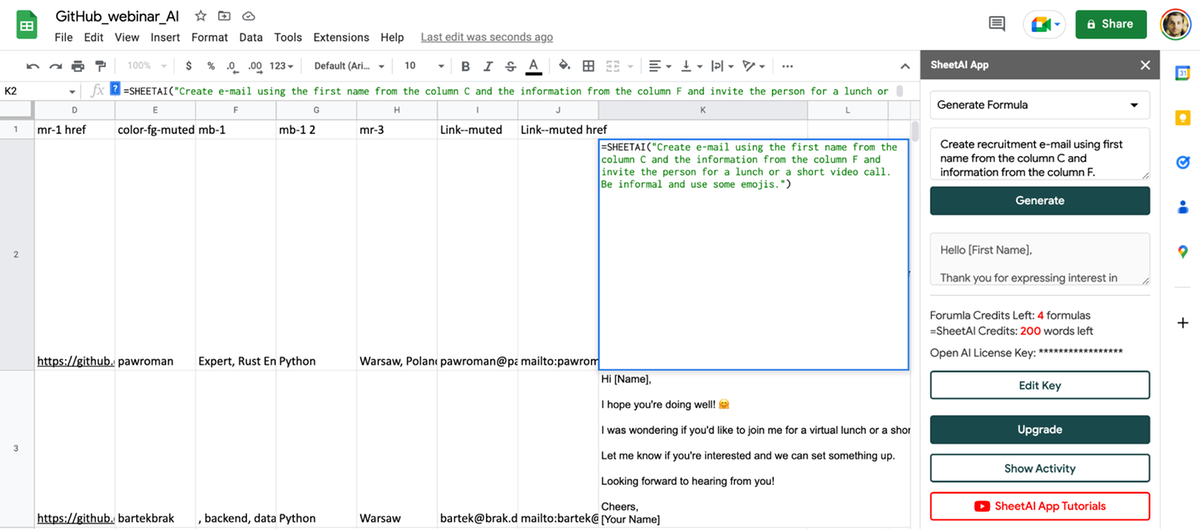Open the Insert menu
Viewport: 1200px width, 529px height.
[x=165, y=37]
